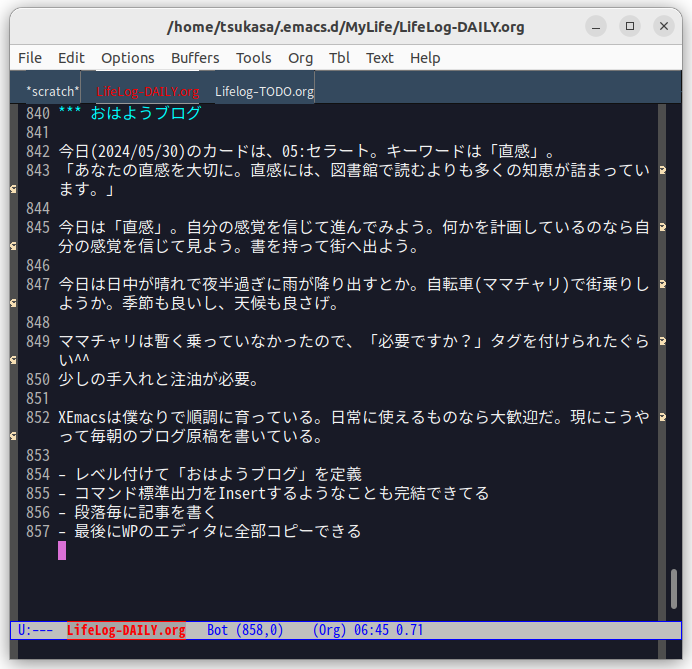Click left fringe continuation arrow beside って毎朝のブログ
Image resolution: width=692 pixels, height=669 pixels.
[14, 436]
